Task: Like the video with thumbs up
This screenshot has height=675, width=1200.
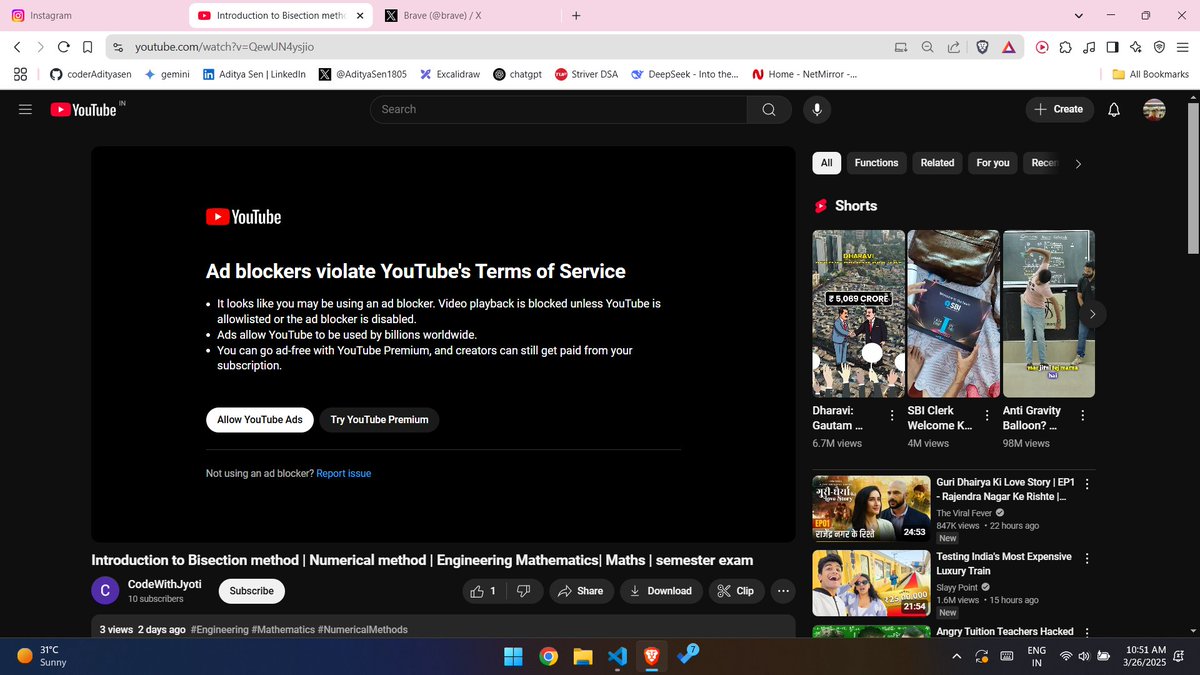Action: (483, 591)
